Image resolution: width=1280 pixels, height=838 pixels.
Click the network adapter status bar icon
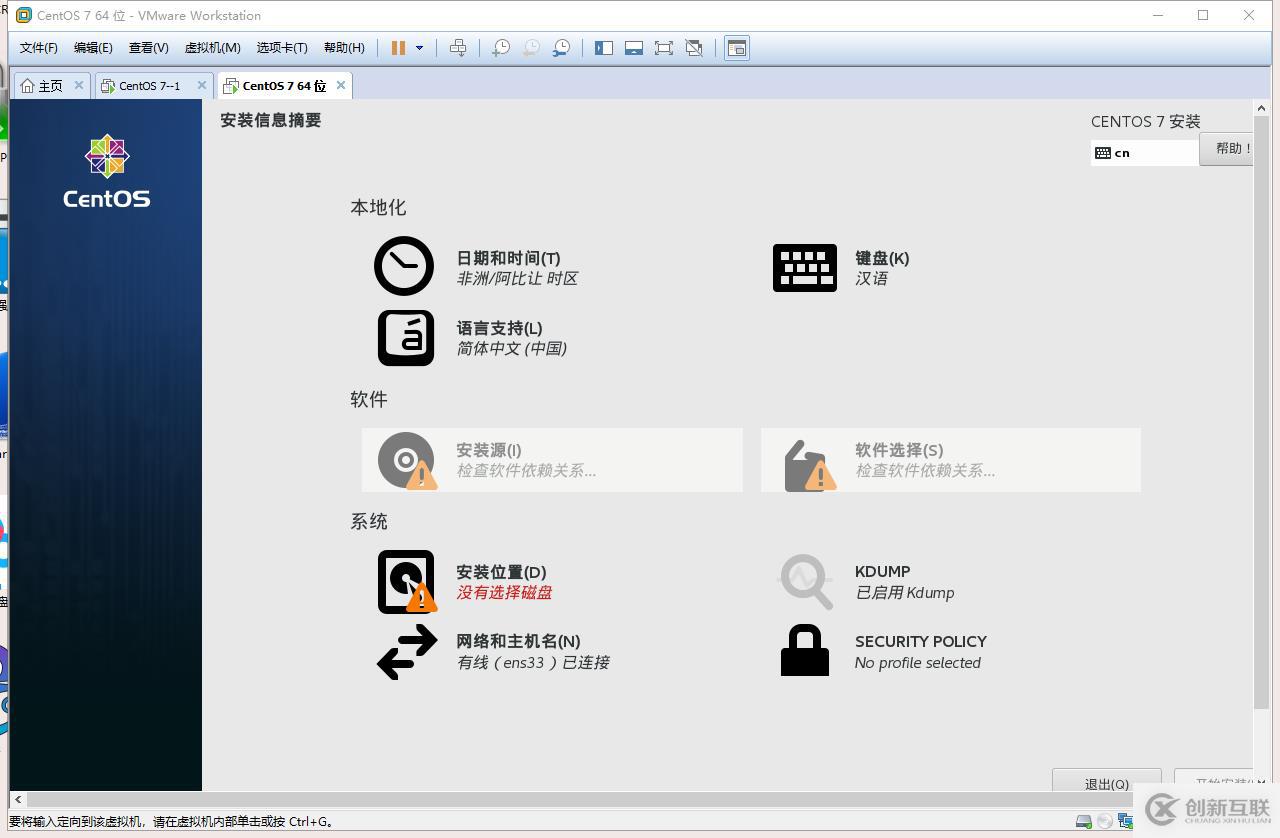pos(1126,821)
